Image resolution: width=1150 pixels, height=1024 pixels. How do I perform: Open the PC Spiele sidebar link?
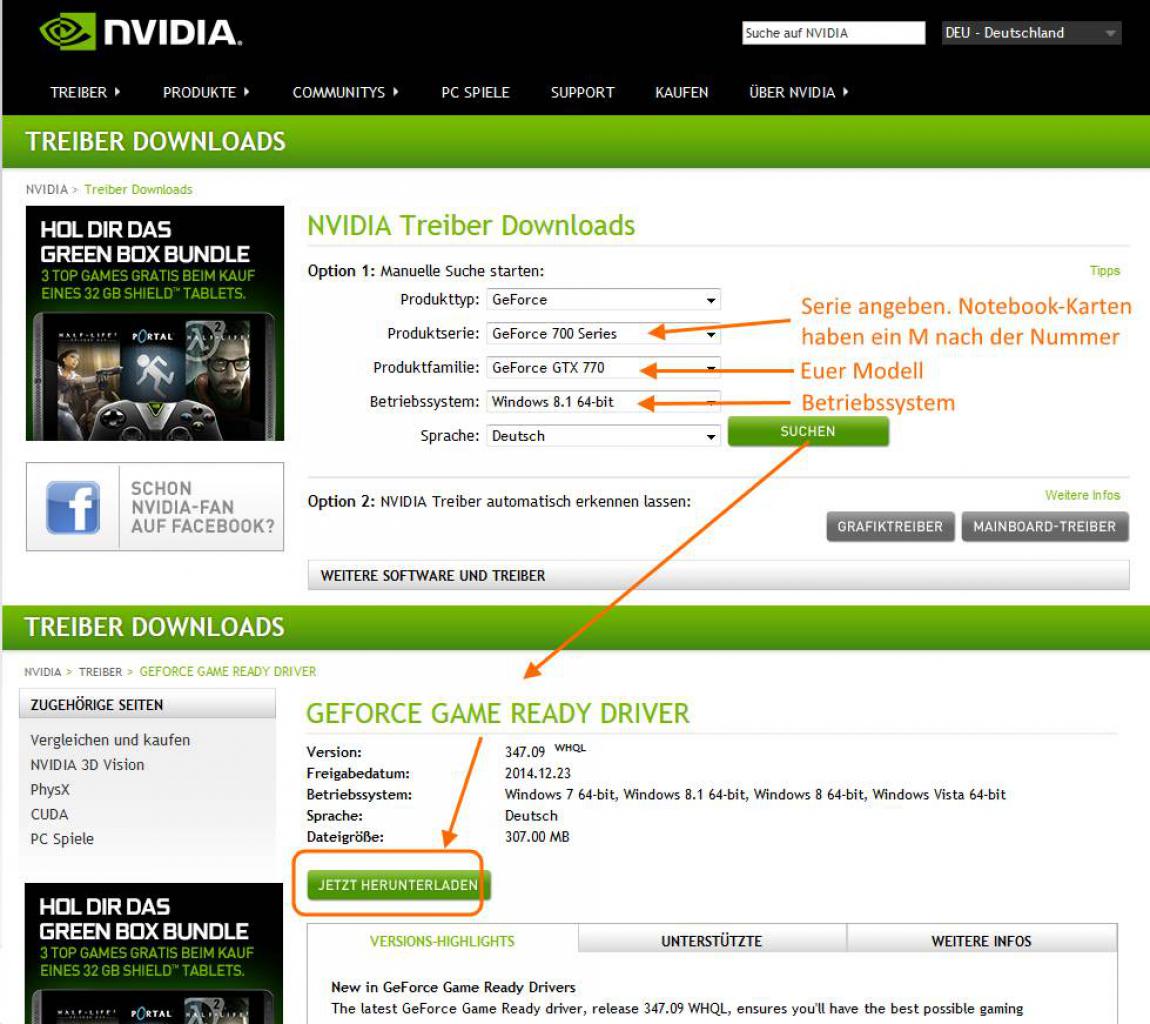point(62,839)
